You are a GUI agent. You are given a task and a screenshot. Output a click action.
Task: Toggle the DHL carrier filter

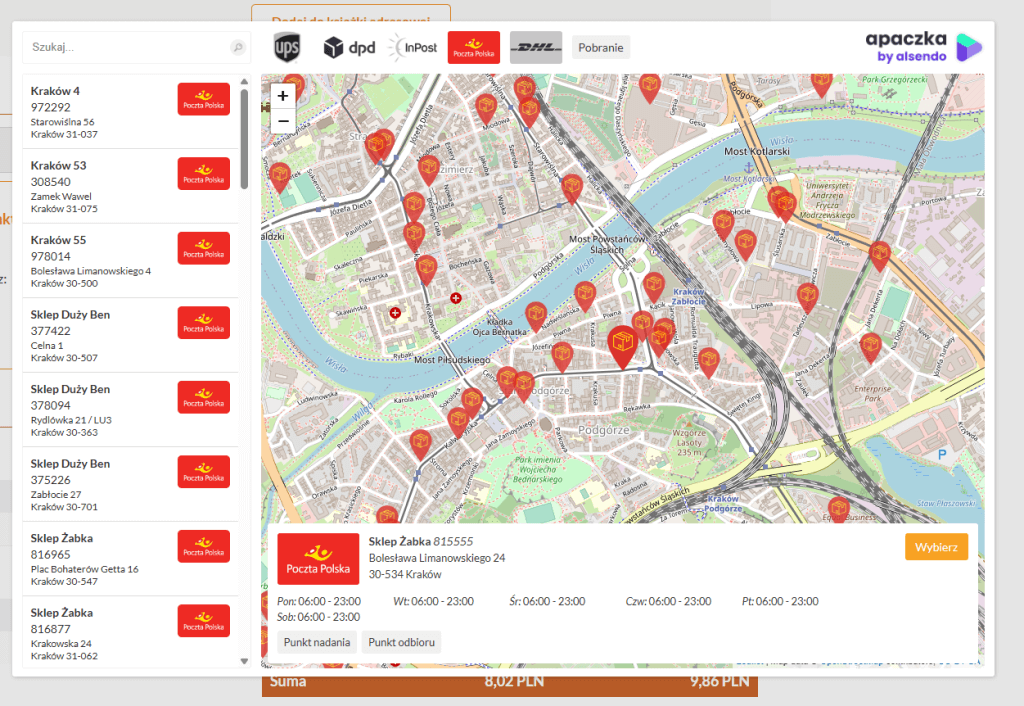[x=536, y=47]
